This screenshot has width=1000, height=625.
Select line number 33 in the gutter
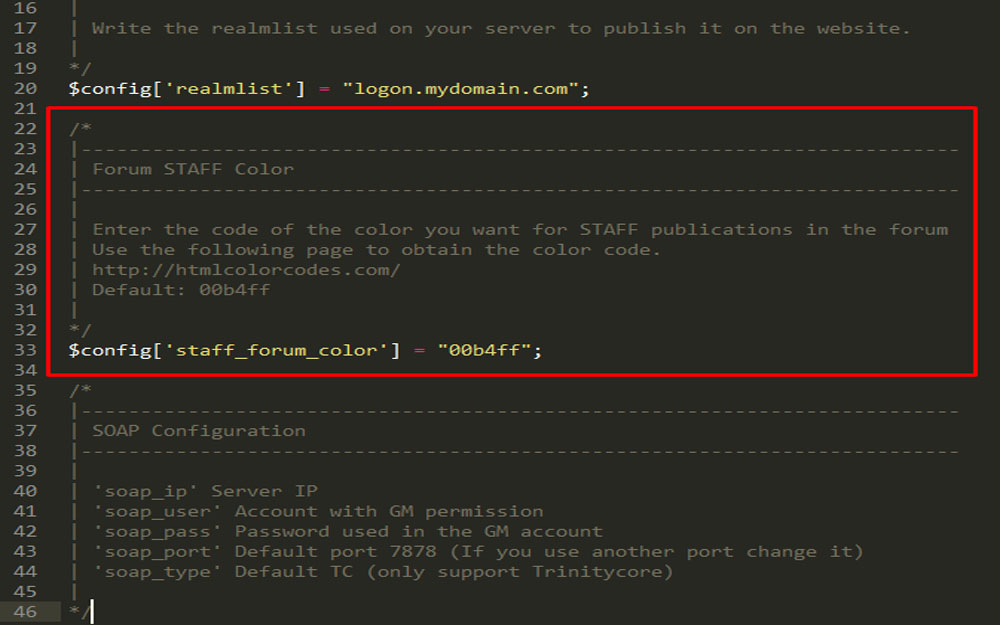[25, 351]
